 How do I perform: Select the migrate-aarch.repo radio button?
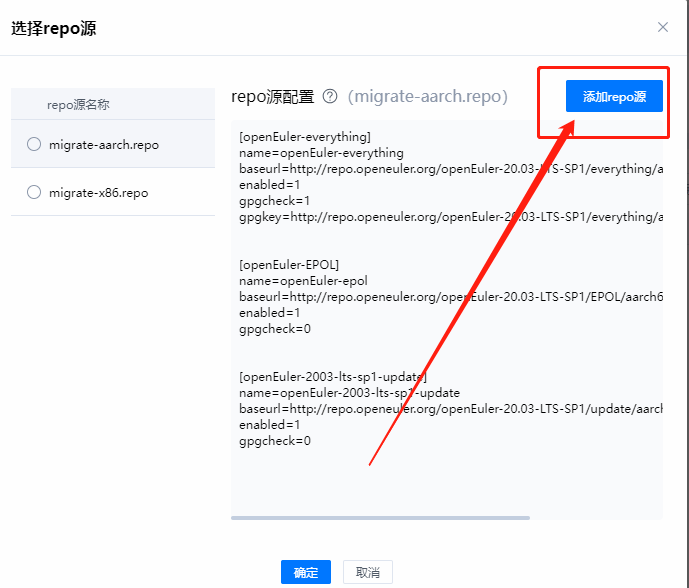pos(34,144)
